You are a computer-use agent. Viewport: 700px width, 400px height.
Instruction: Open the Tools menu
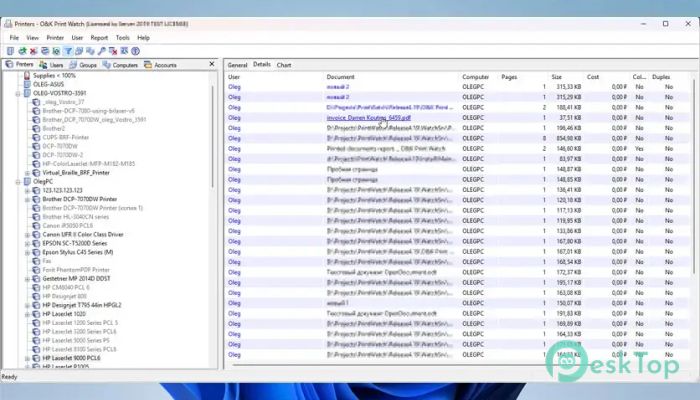click(x=122, y=38)
